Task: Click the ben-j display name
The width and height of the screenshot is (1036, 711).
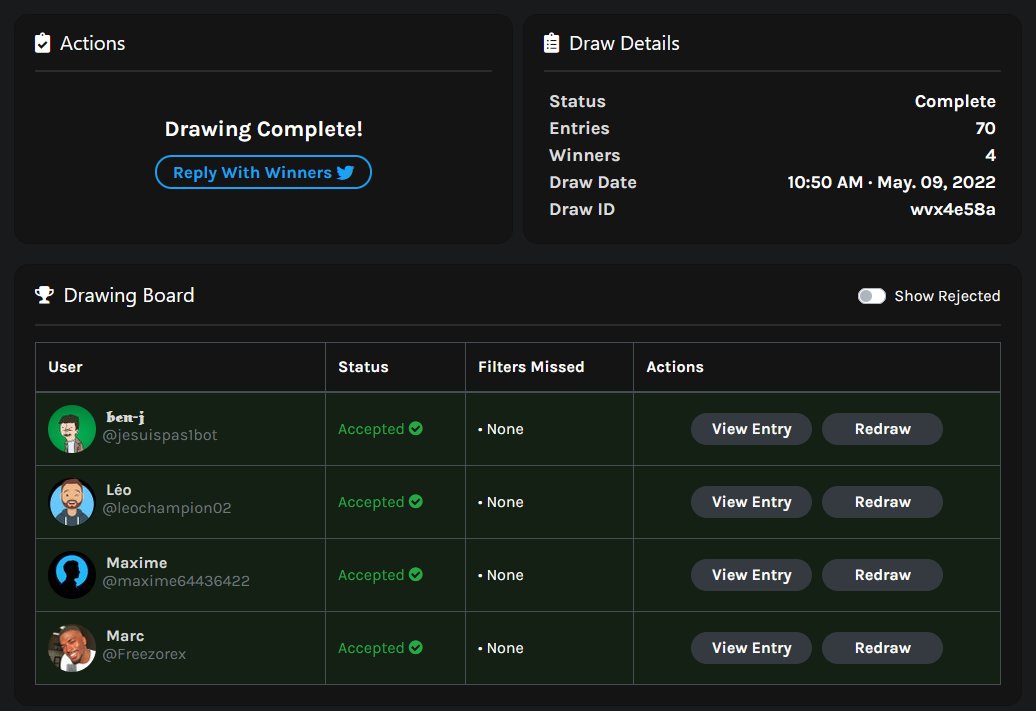Action: [x=126, y=417]
